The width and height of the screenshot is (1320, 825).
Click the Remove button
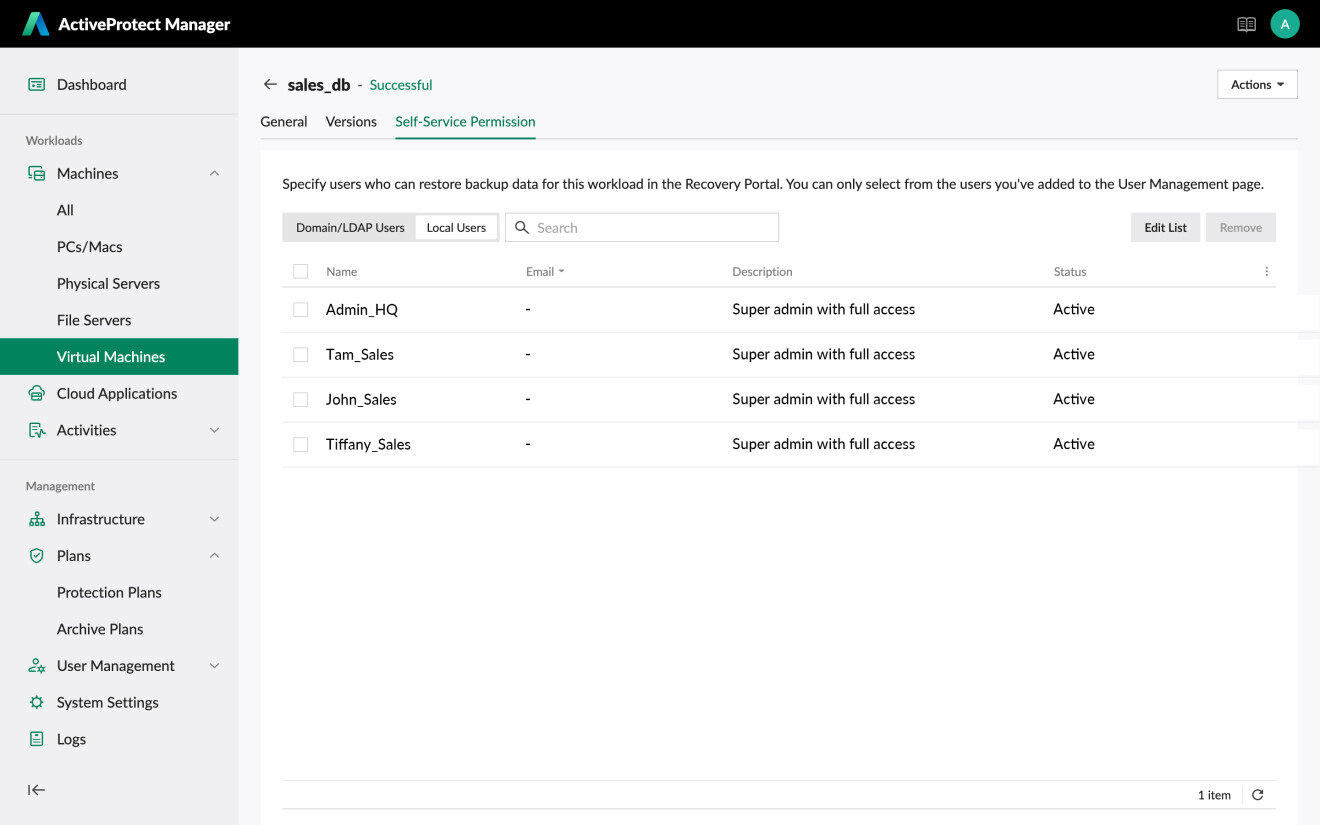point(1241,228)
